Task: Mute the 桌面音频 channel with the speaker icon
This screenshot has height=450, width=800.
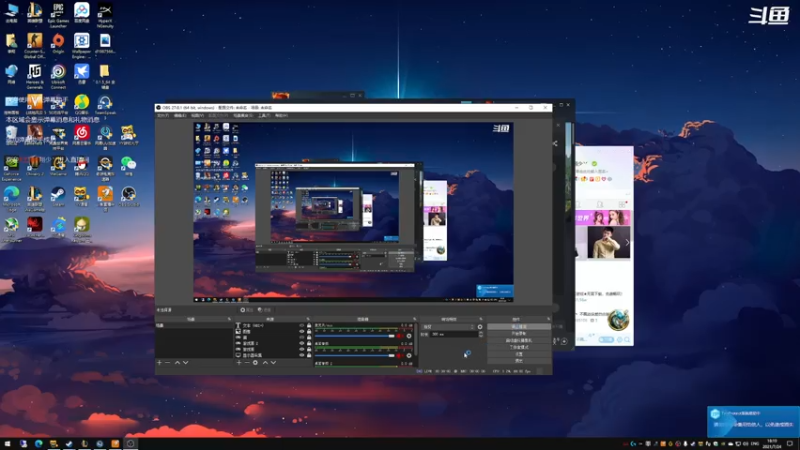Action: [x=400, y=356]
